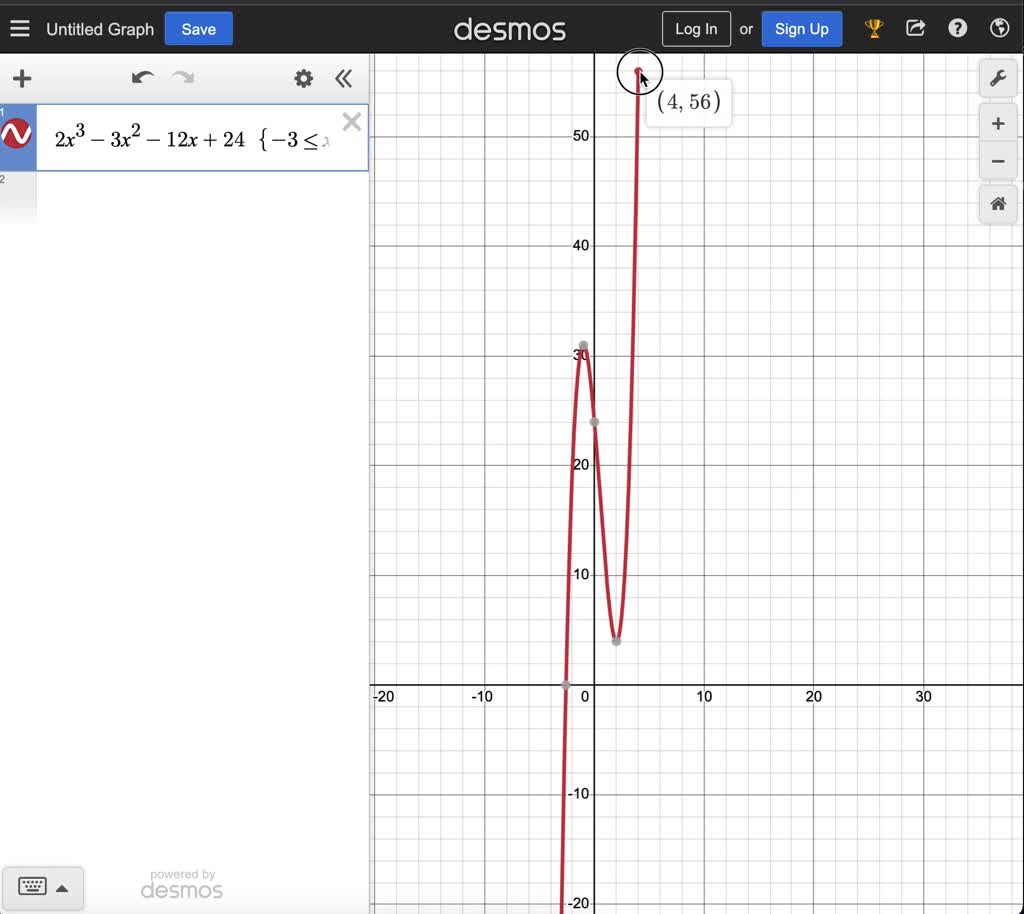The width and height of the screenshot is (1024, 914).
Task: Toggle the on-screen keyboard at bottom left
Action: coord(32,887)
